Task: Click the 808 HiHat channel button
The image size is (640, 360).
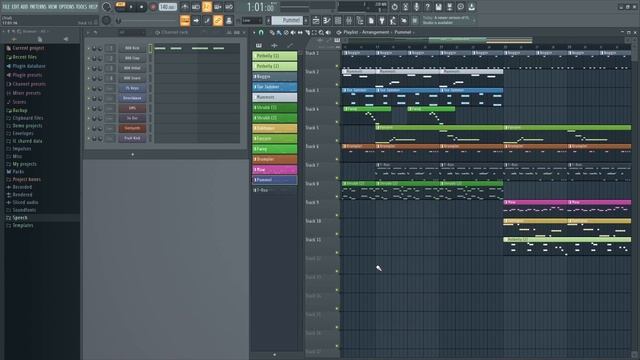Action: 132,68
